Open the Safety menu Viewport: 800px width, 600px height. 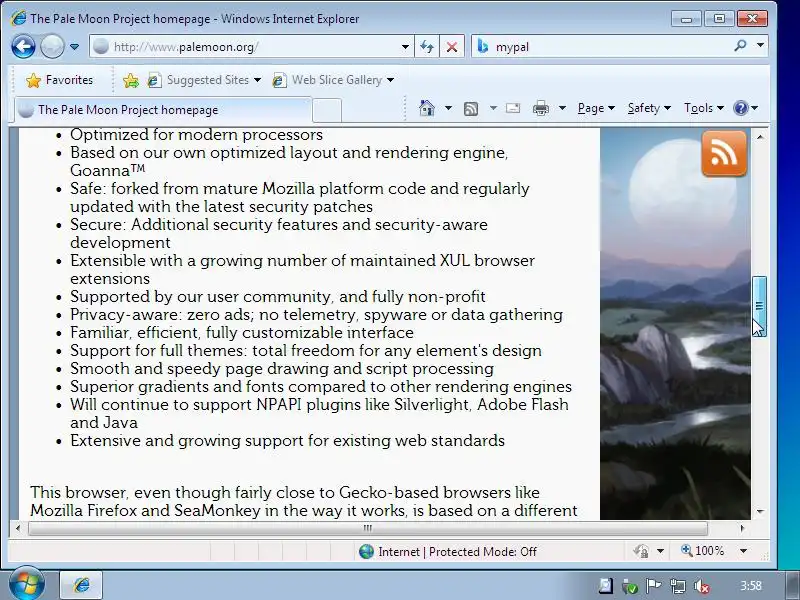[x=648, y=108]
